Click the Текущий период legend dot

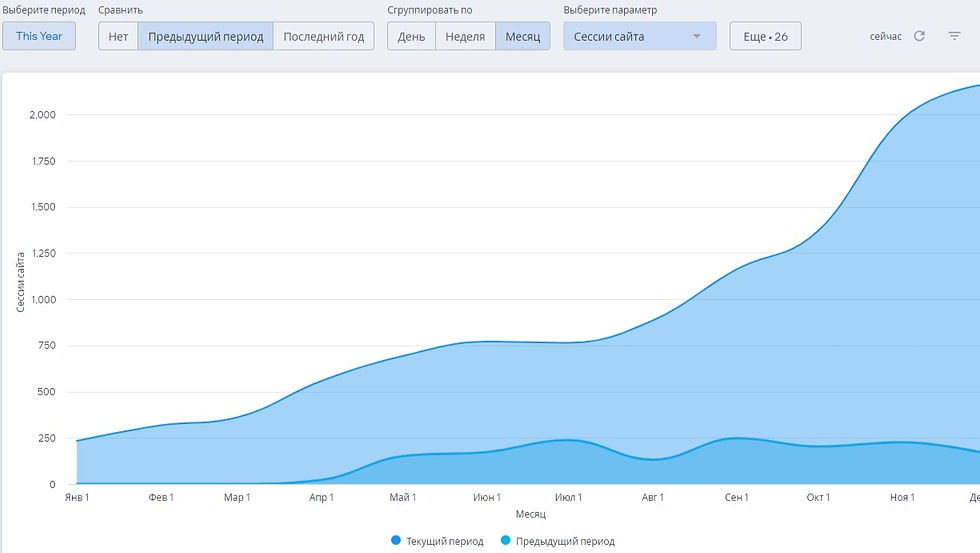396,541
